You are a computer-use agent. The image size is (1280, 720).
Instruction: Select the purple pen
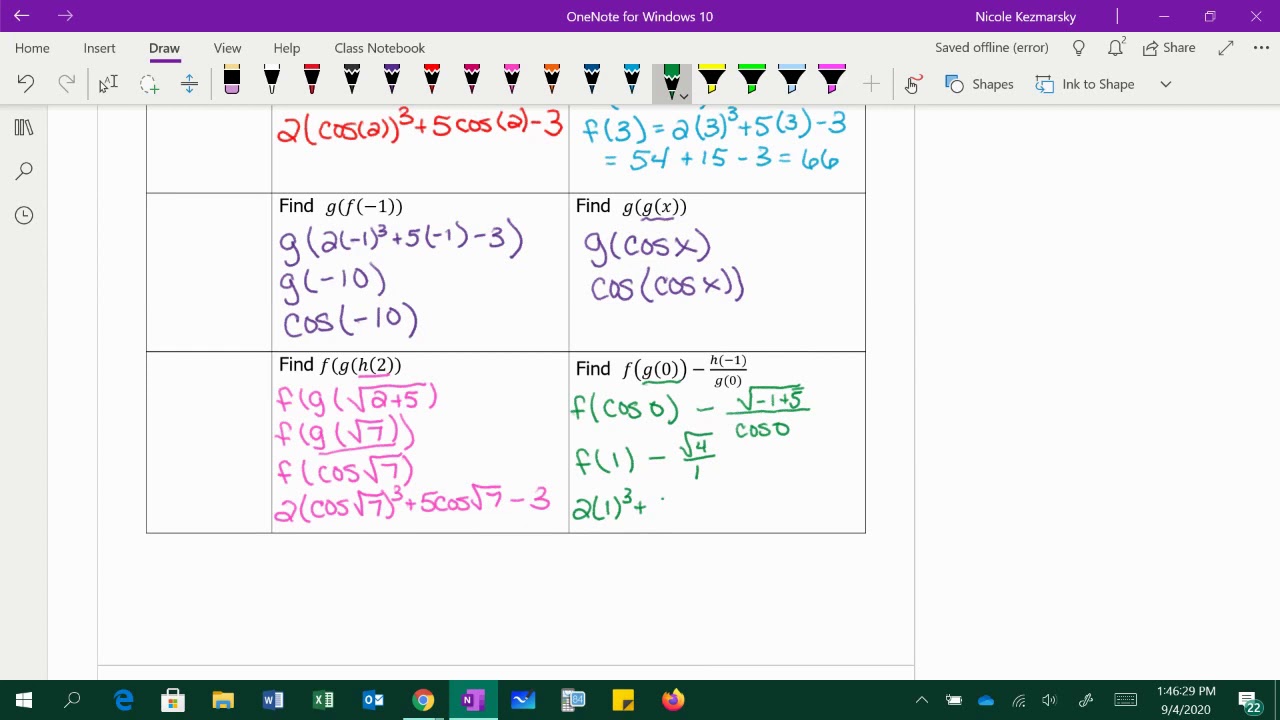(392, 80)
